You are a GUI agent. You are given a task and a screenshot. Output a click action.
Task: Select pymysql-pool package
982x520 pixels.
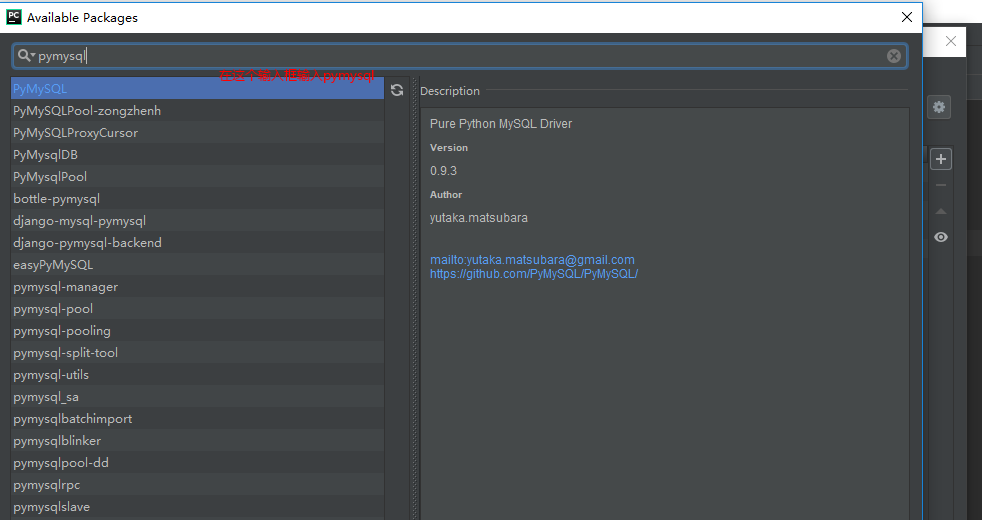[x=197, y=308]
